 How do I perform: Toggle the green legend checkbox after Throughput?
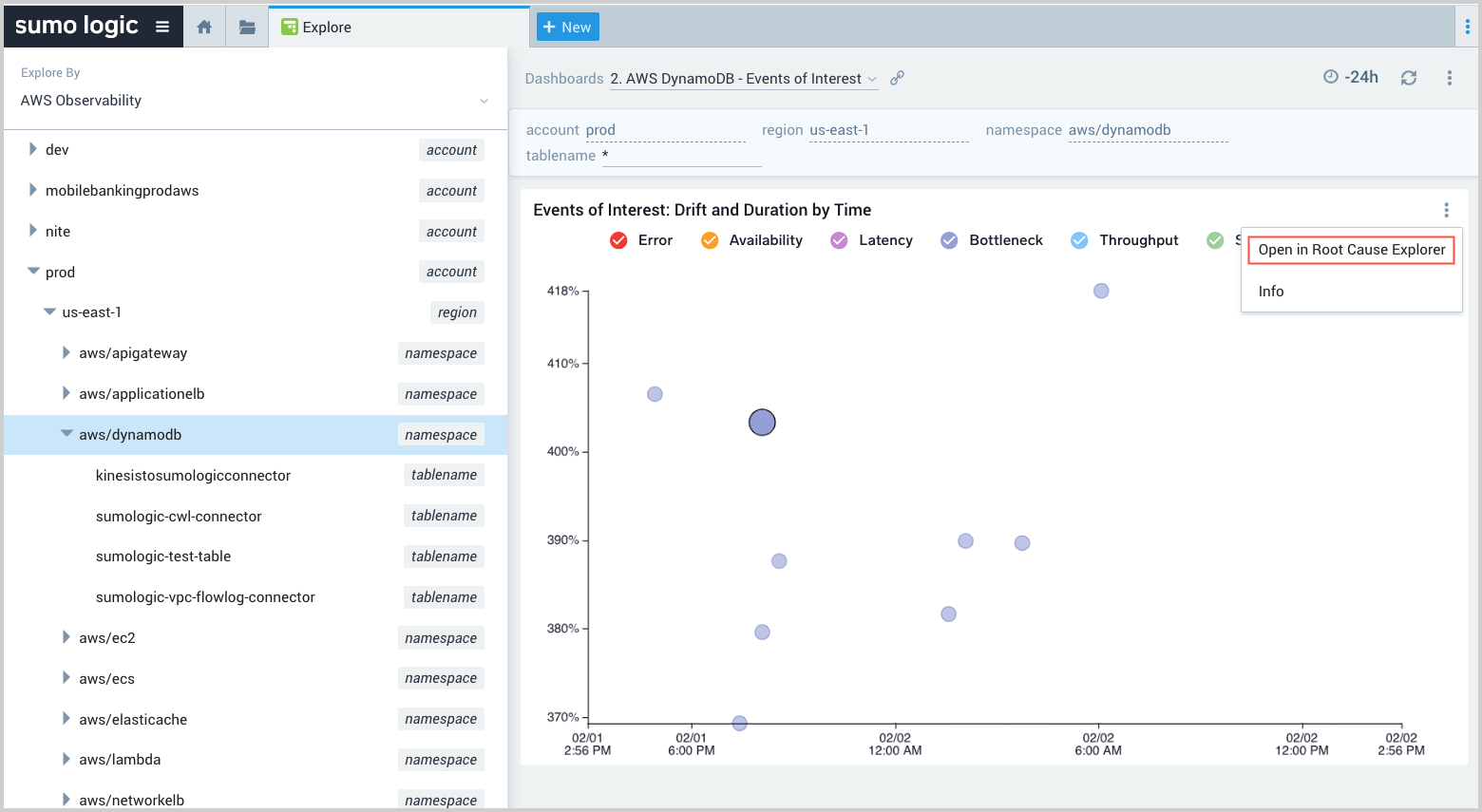pyautogui.click(x=1215, y=240)
